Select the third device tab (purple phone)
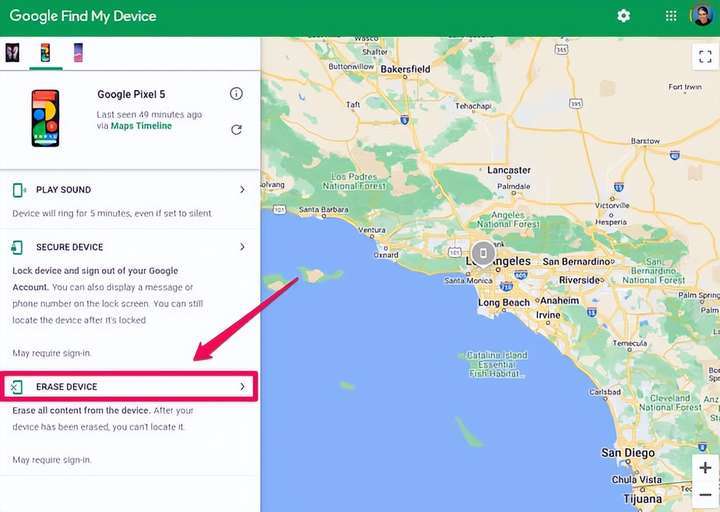 point(78,52)
